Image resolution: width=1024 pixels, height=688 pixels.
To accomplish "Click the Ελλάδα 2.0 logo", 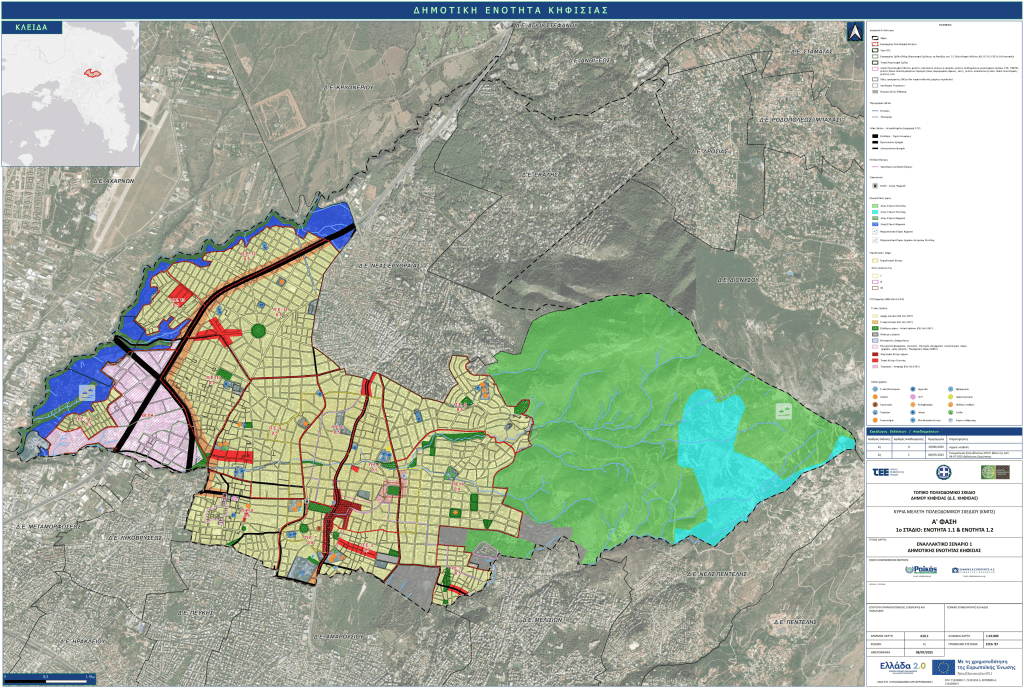I will click(x=902, y=666).
